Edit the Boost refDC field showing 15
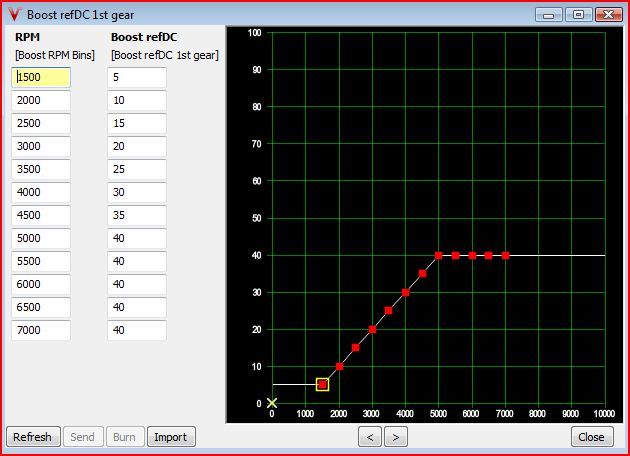This screenshot has width=630, height=456. [x=137, y=123]
